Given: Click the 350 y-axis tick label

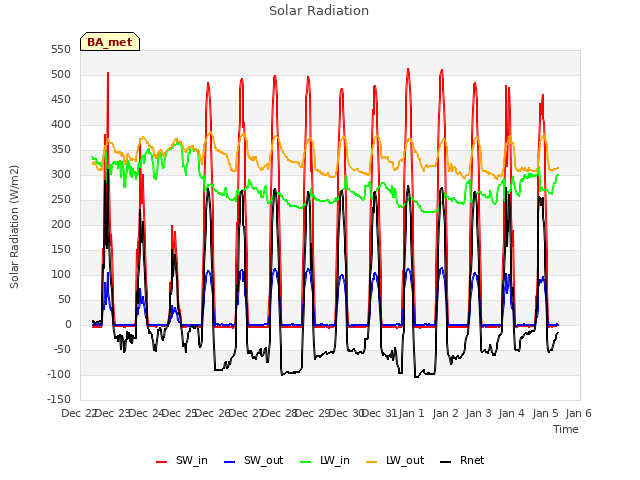Looking at the screenshot, I should coord(61,150).
